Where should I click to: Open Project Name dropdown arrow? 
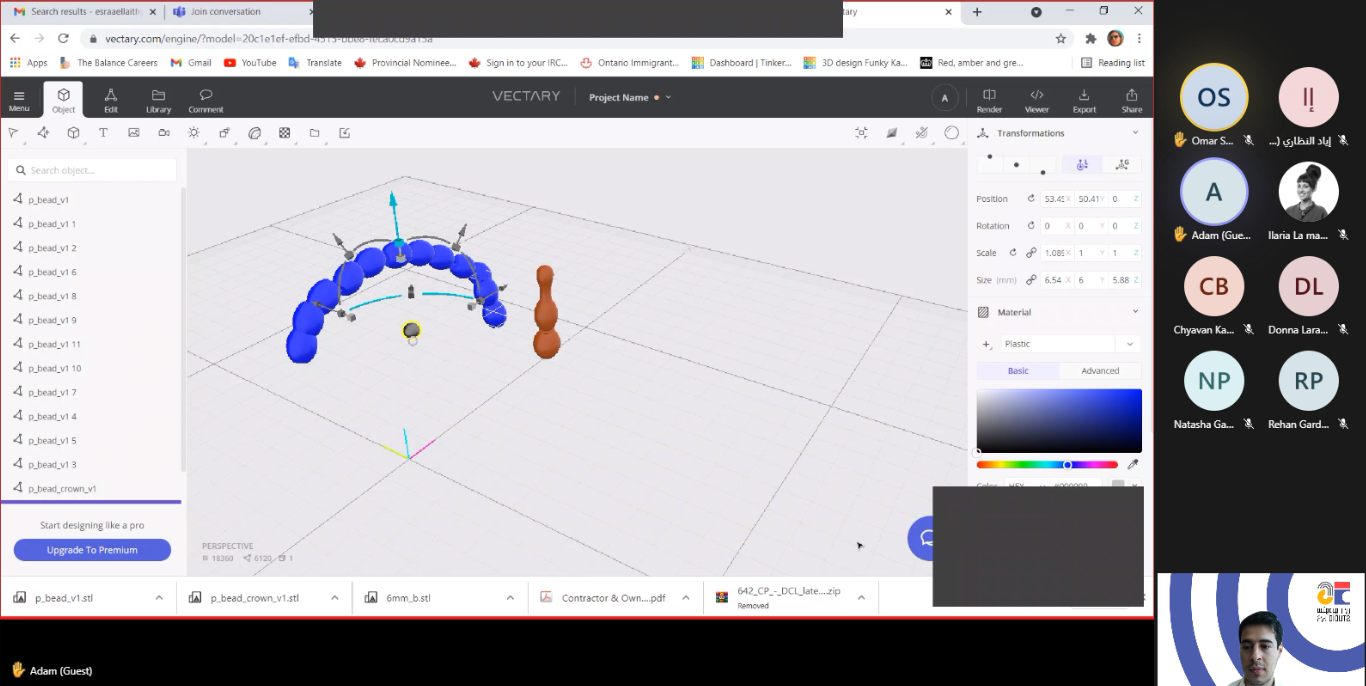[x=668, y=97]
